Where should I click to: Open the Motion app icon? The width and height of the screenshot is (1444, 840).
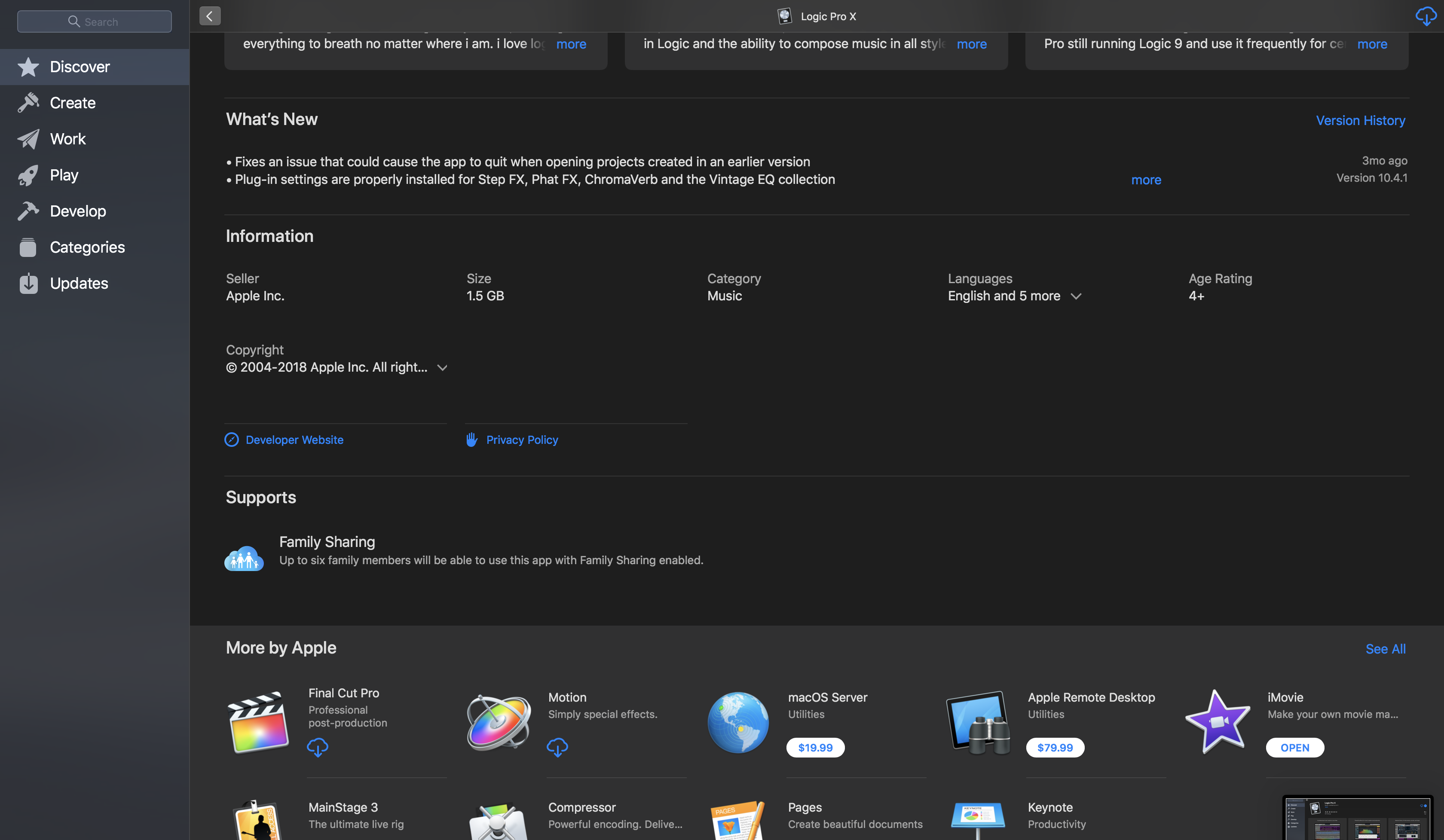[498, 723]
